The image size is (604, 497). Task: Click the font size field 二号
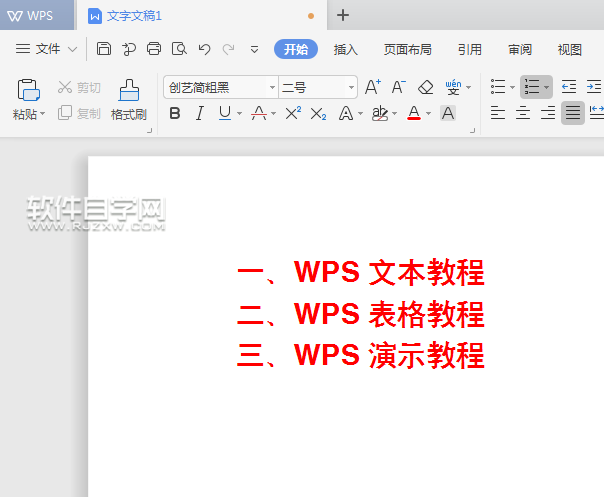[312, 87]
